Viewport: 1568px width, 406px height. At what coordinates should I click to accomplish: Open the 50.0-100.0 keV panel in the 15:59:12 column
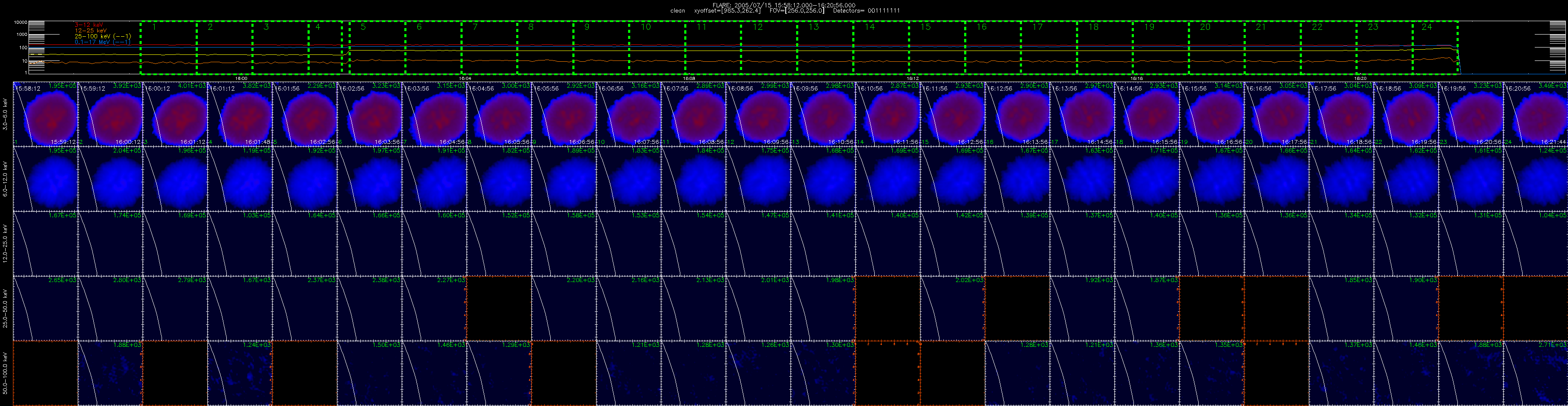click(x=110, y=372)
